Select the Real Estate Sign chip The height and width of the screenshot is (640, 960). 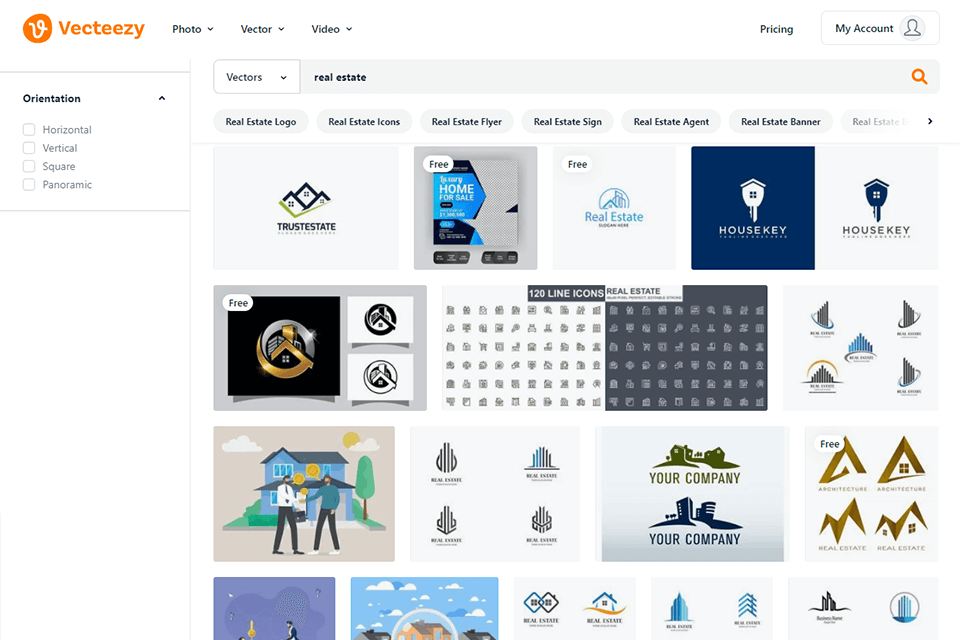pos(568,121)
